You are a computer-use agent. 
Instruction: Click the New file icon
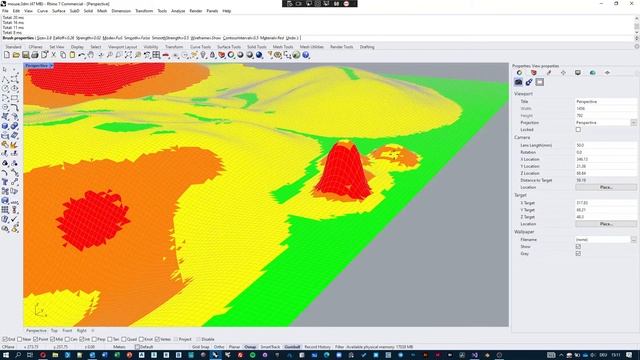click(x=7, y=55)
